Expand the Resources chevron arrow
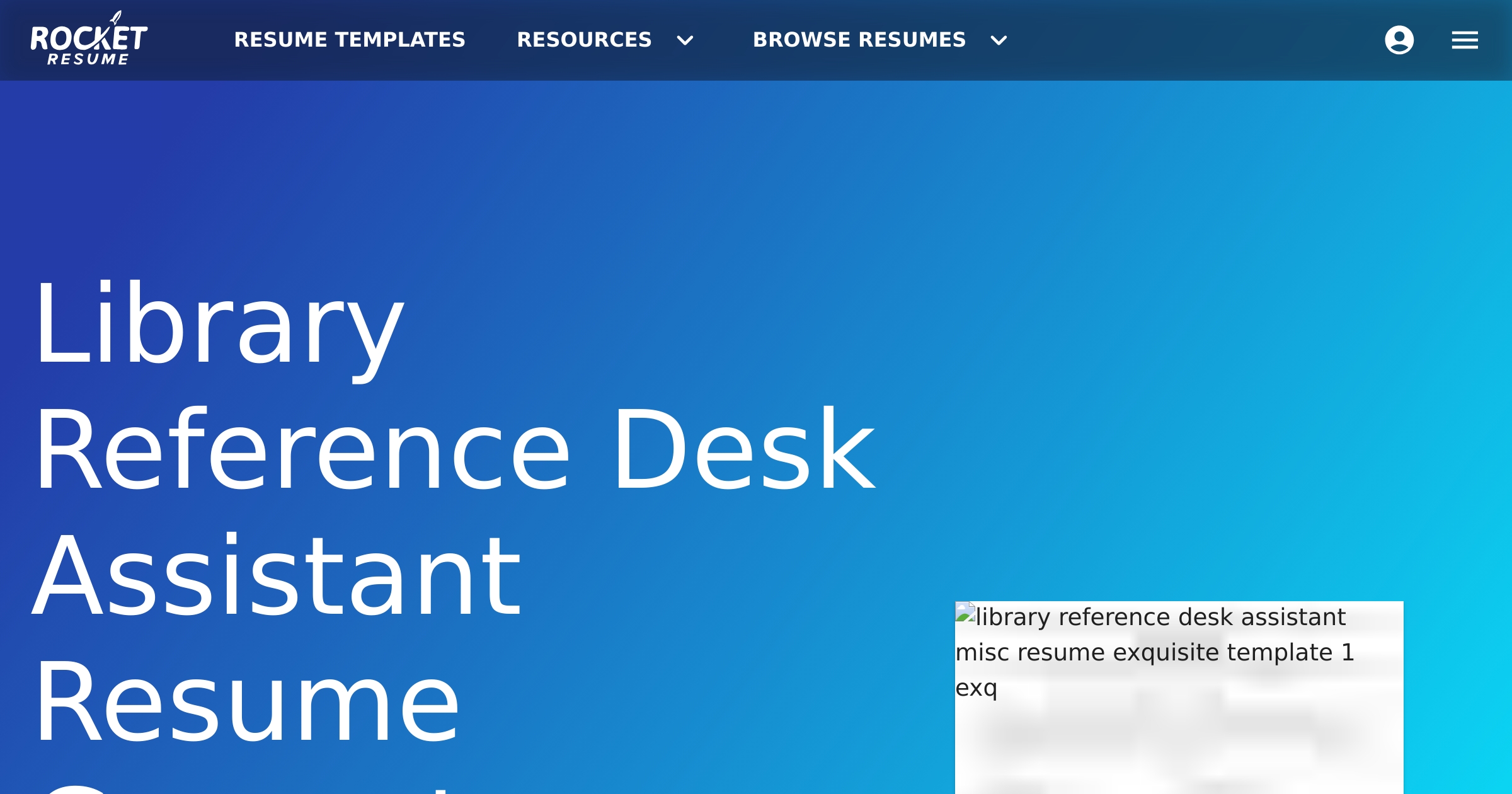The height and width of the screenshot is (794, 1512). [x=685, y=41]
